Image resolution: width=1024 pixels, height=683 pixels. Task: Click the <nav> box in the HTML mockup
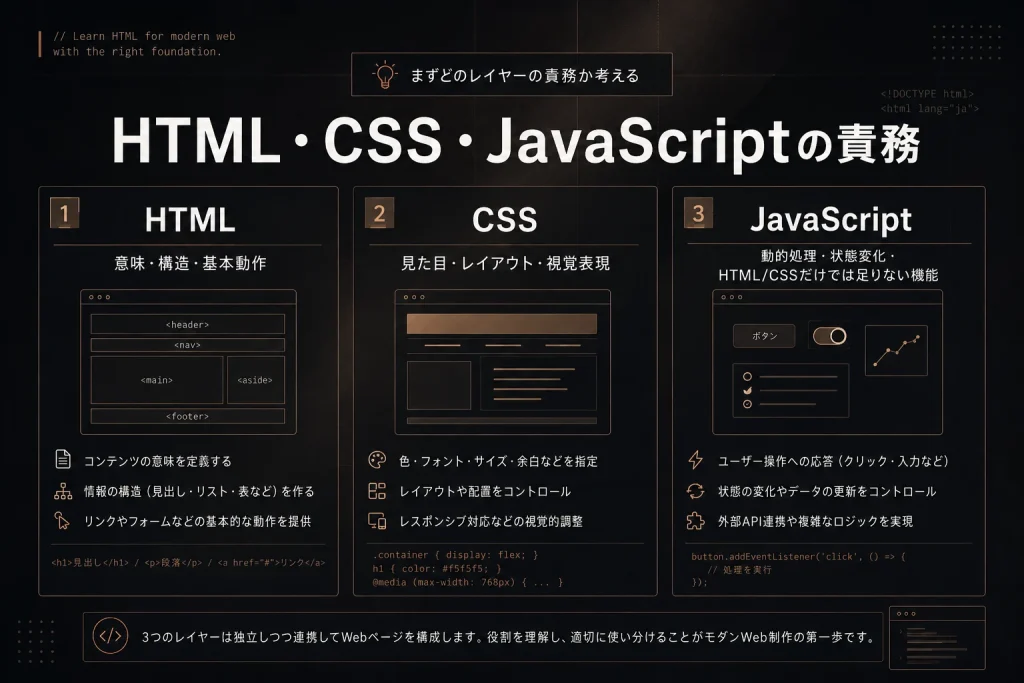pyautogui.click(x=187, y=345)
